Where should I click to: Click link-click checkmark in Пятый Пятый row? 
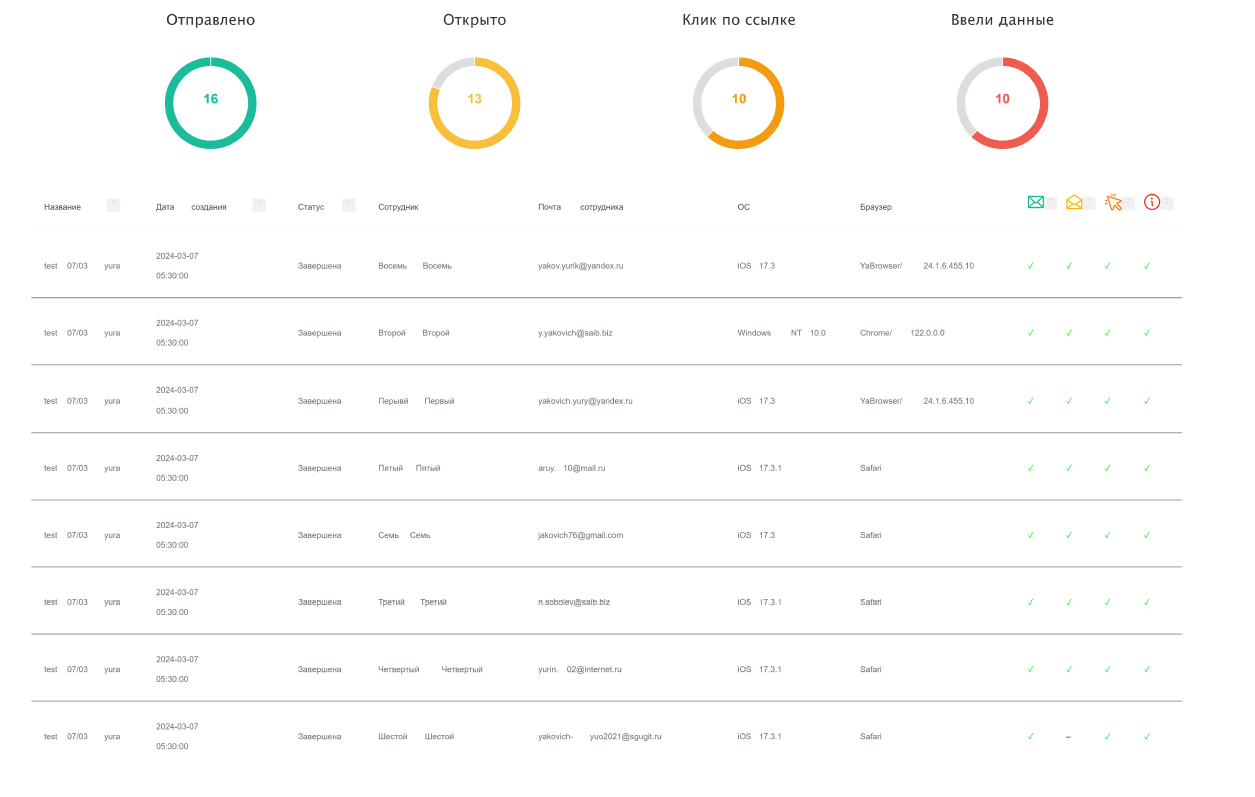[x=1107, y=468]
